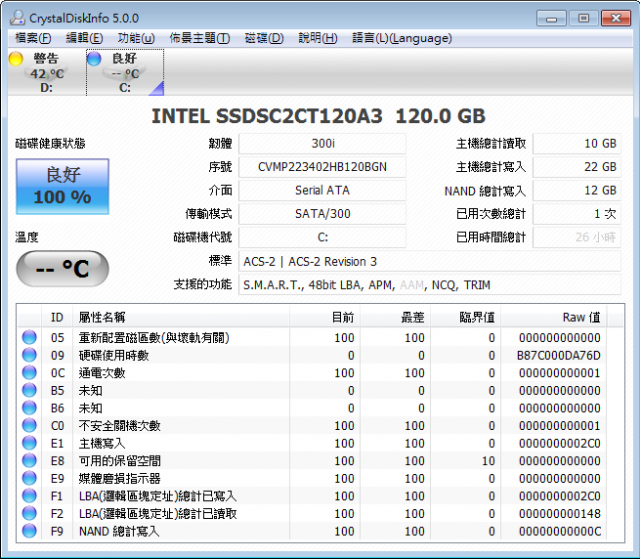The width and height of the screenshot is (640, 559).
Task: Click the status orb for attribute F9
Action: click(29, 530)
